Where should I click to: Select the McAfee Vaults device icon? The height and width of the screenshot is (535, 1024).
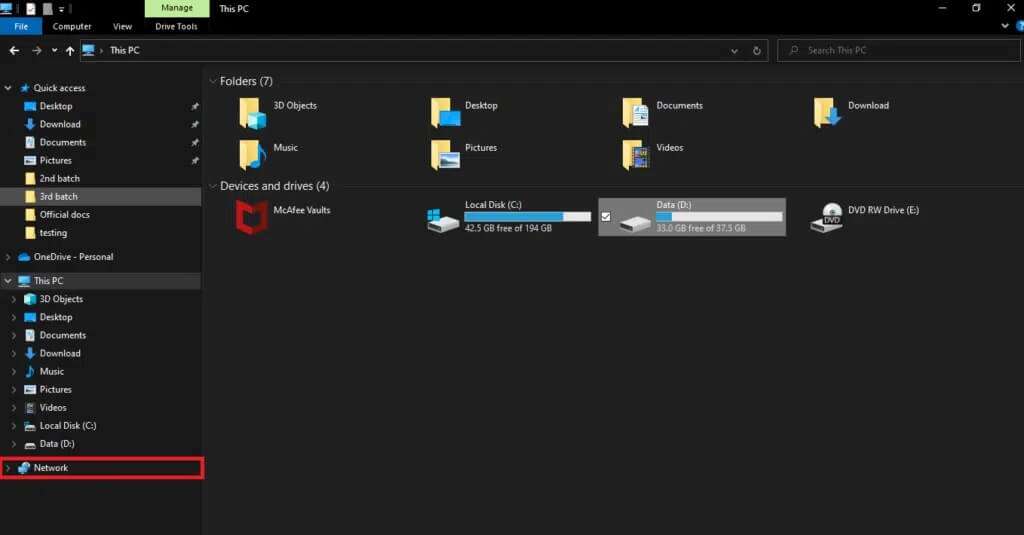pos(251,217)
